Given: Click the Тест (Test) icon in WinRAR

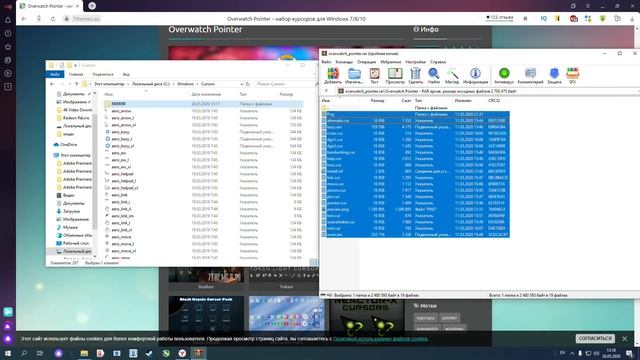Looking at the screenshot, I should (x=374, y=76).
